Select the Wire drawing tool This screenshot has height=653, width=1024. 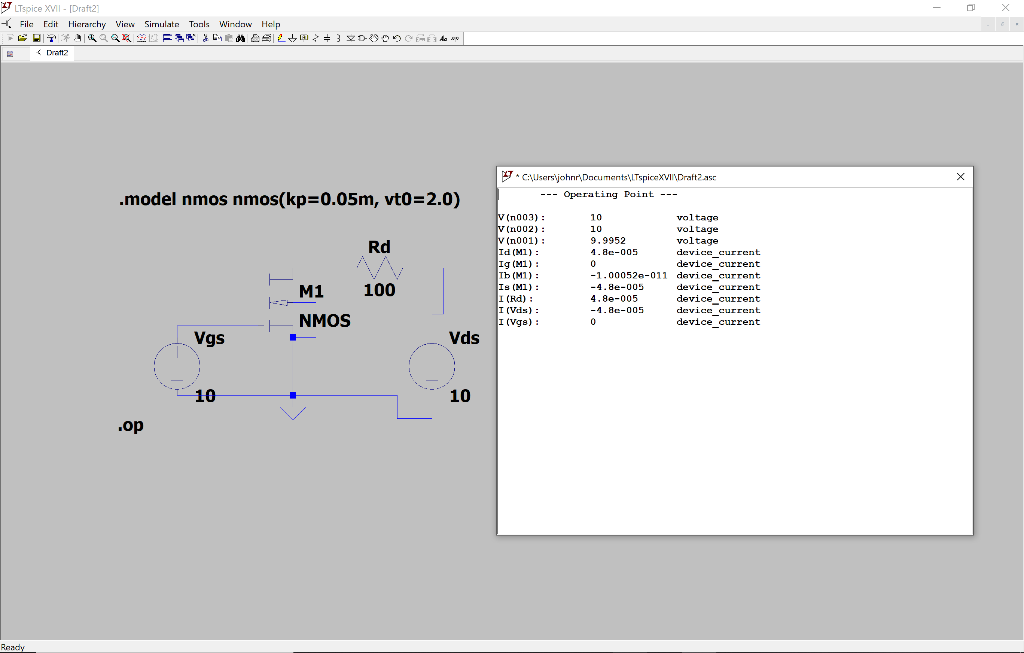pos(280,39)
